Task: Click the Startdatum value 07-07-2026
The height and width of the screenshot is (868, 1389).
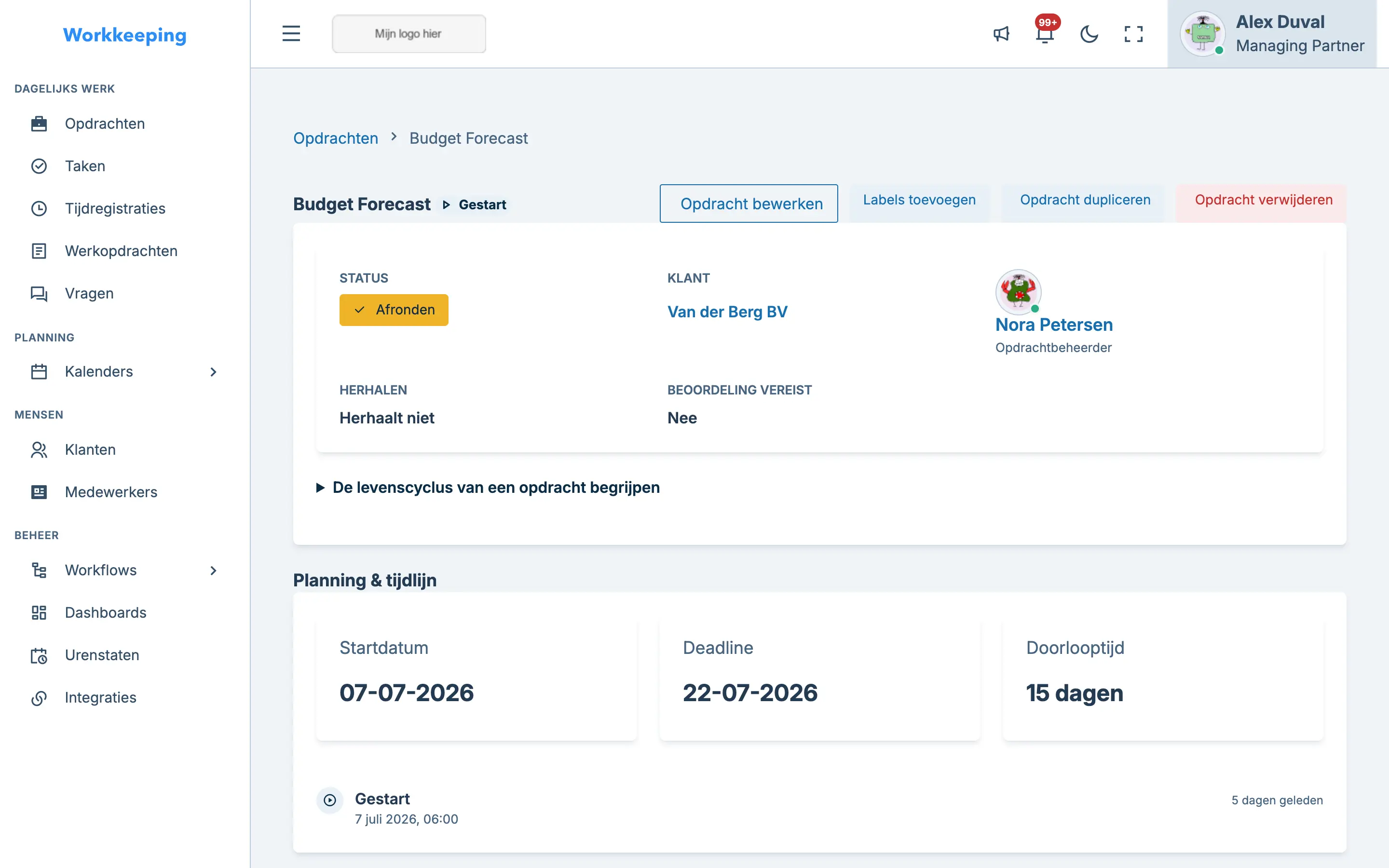Action: pos(407,693)
